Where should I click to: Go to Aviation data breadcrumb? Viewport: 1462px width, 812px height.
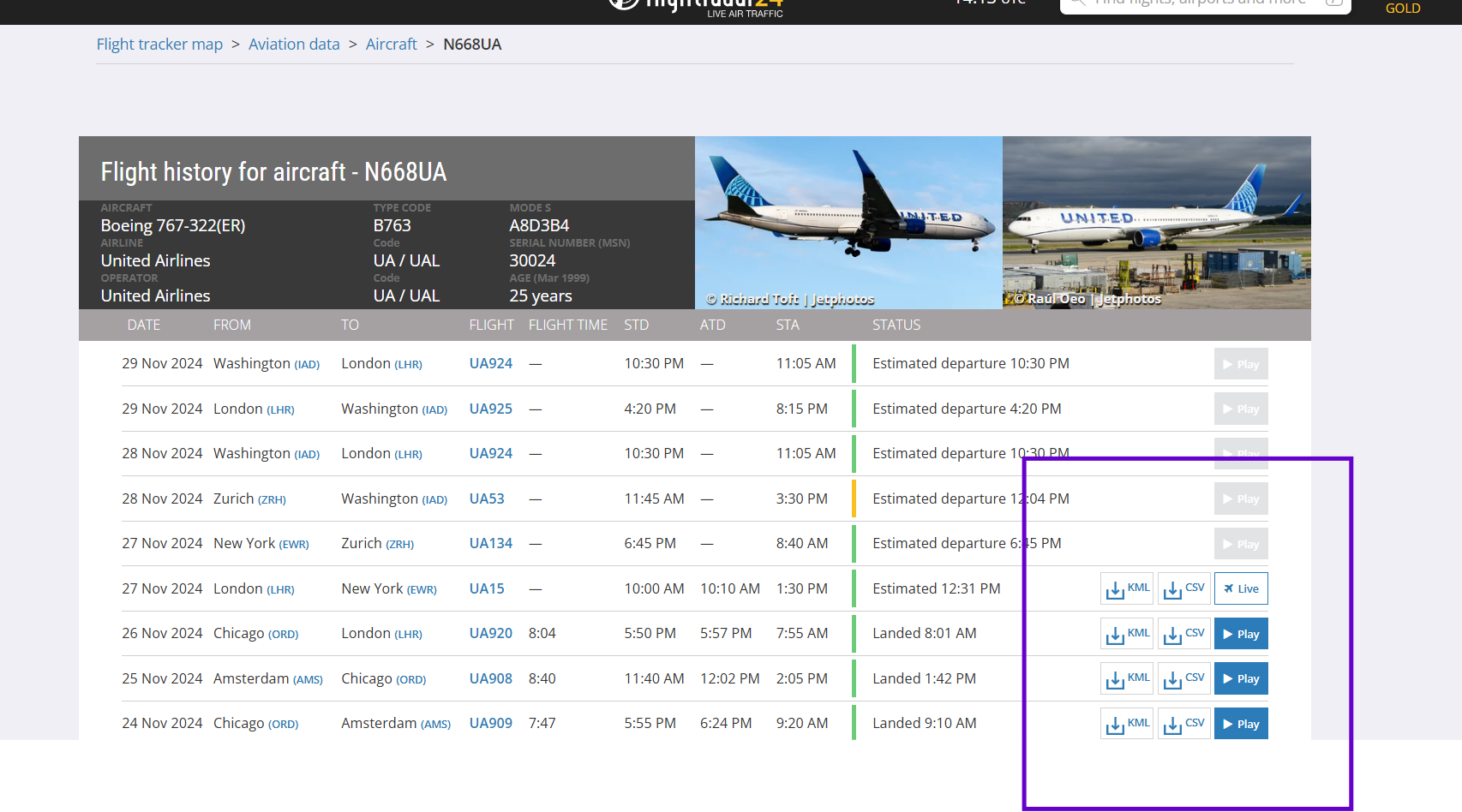pyautogui.click(x=294, y=45)
